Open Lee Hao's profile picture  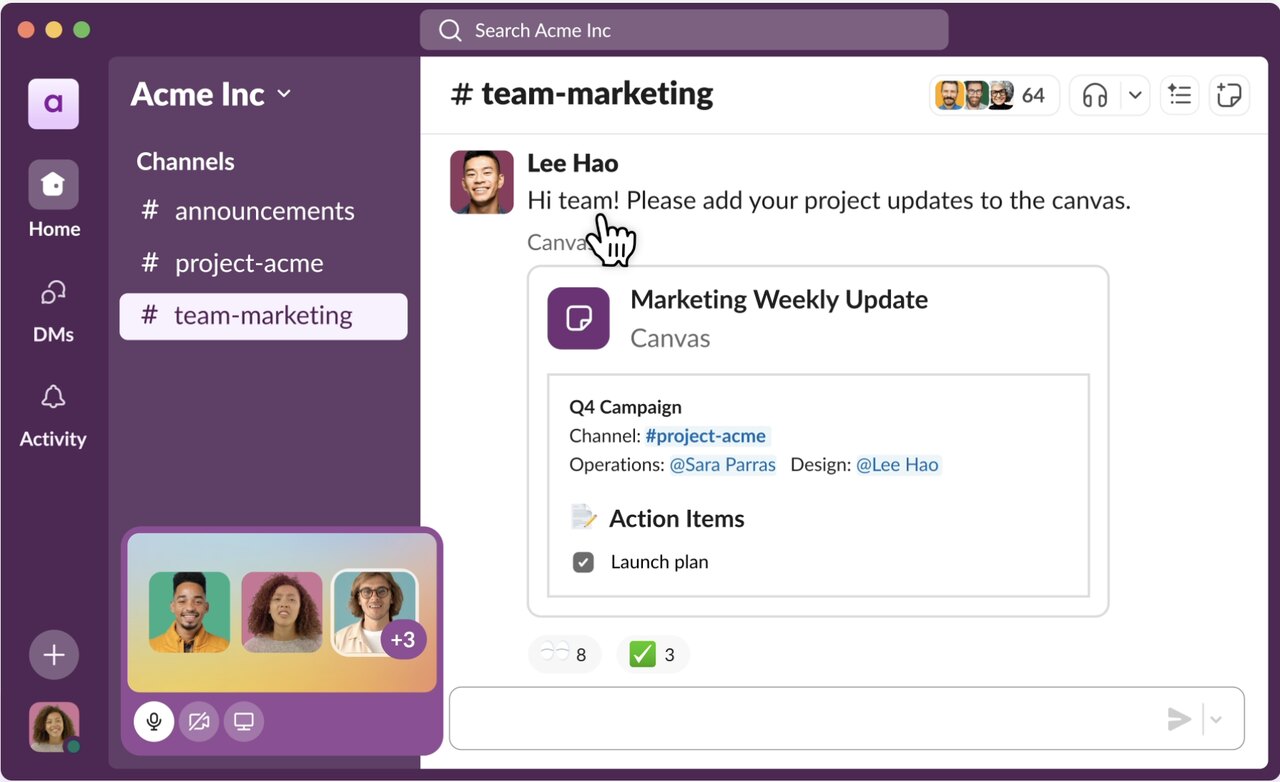click(482, 182)
